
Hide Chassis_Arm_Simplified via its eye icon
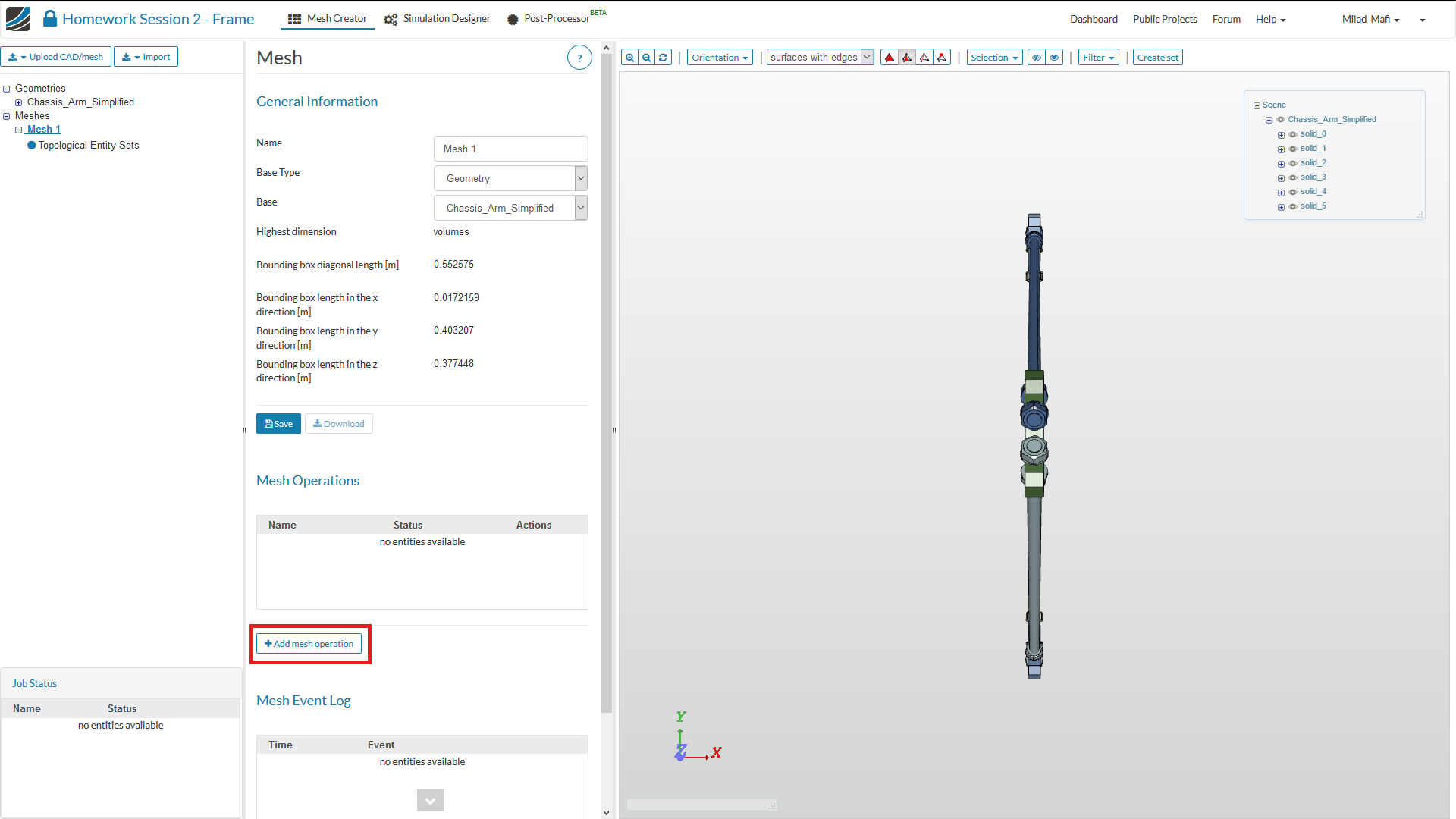pyautogui.click(x=1281, y=120)
